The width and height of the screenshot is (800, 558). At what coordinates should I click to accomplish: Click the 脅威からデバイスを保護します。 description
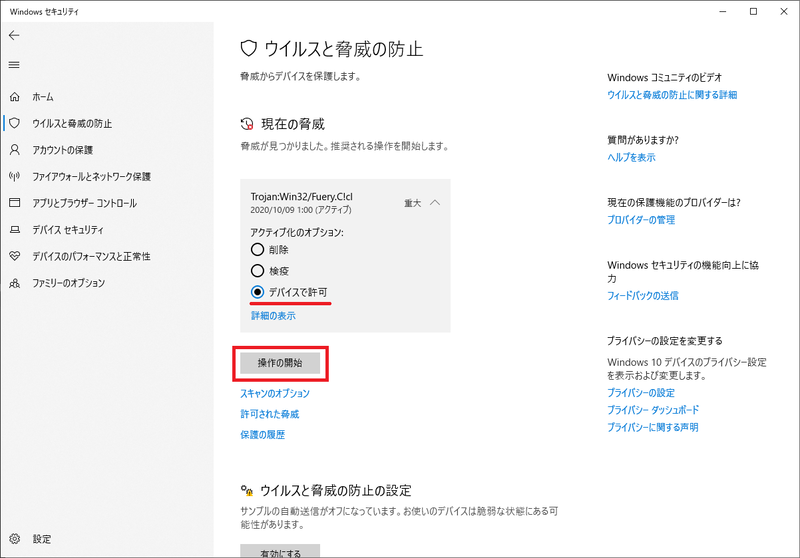pyautogui.click(x=301, y=77)
